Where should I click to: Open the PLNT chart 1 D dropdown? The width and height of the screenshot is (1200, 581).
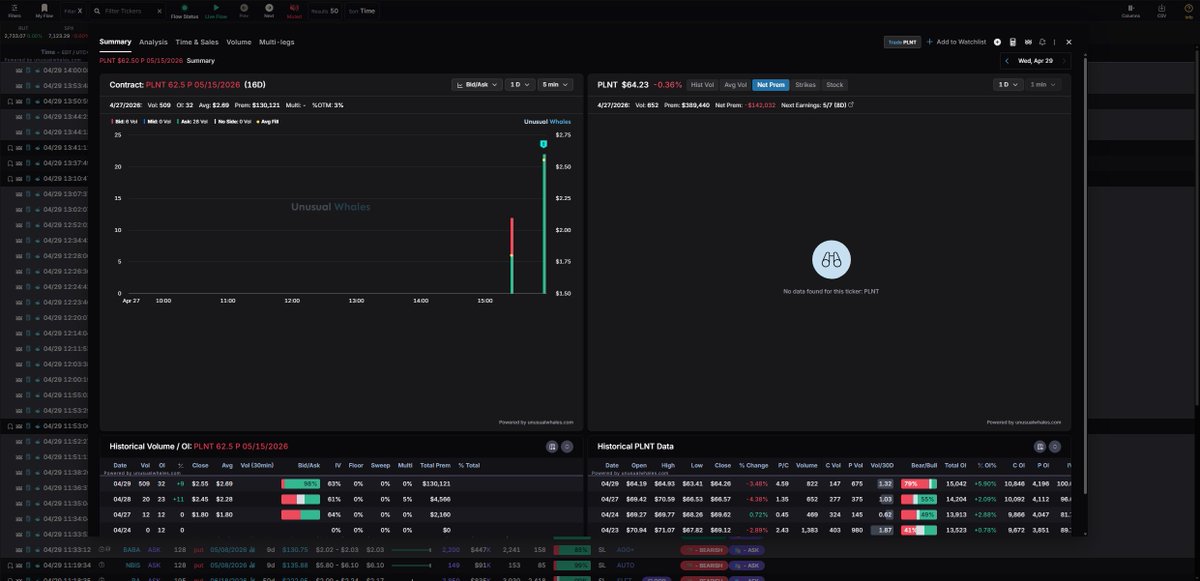[1007, 85]
